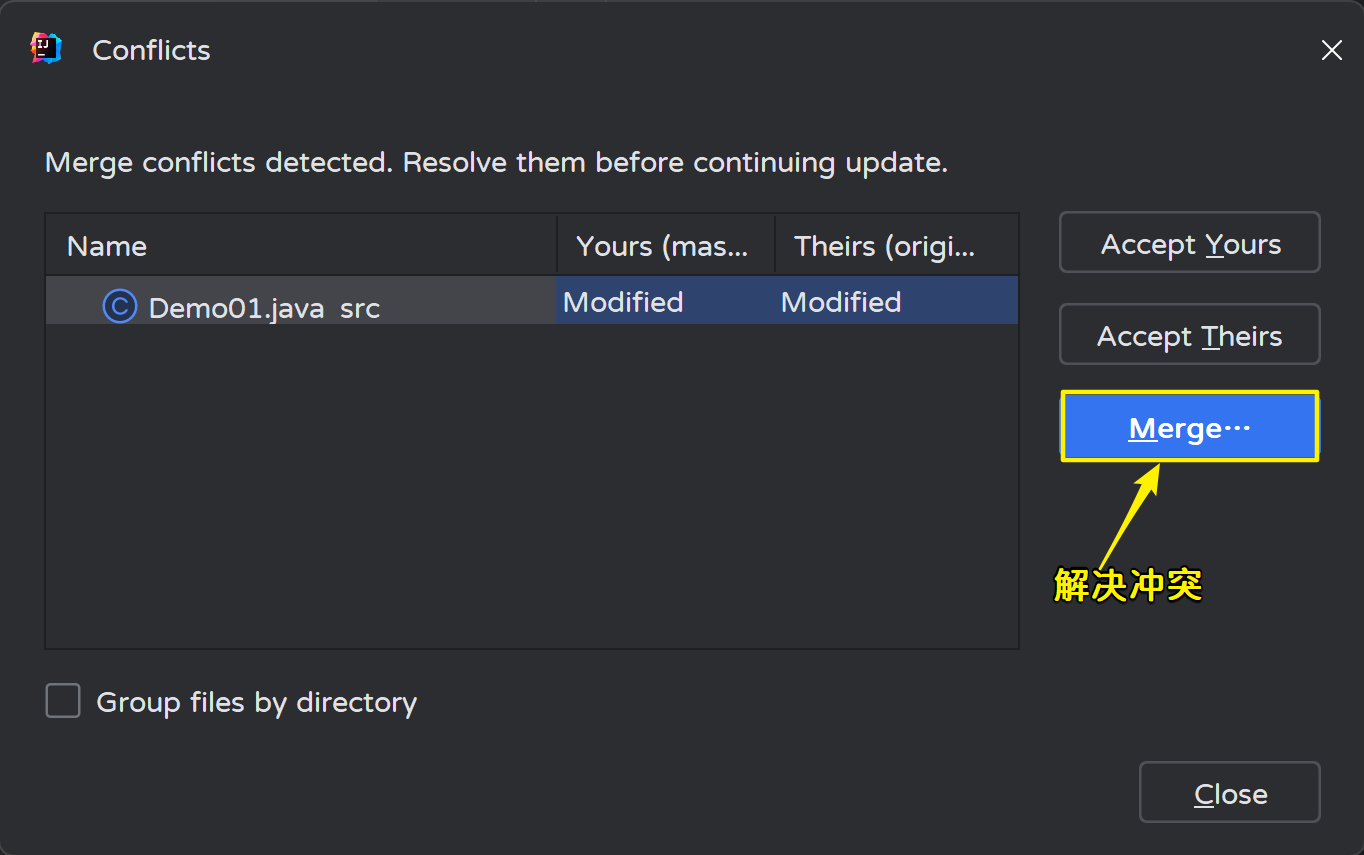Click the Theirs (origi...) column header

[x=884, y=246]
